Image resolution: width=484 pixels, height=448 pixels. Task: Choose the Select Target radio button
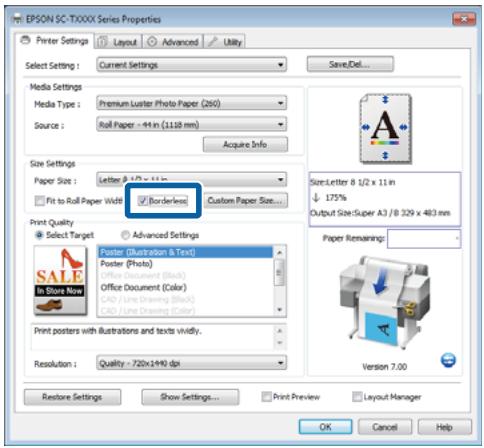39,235
